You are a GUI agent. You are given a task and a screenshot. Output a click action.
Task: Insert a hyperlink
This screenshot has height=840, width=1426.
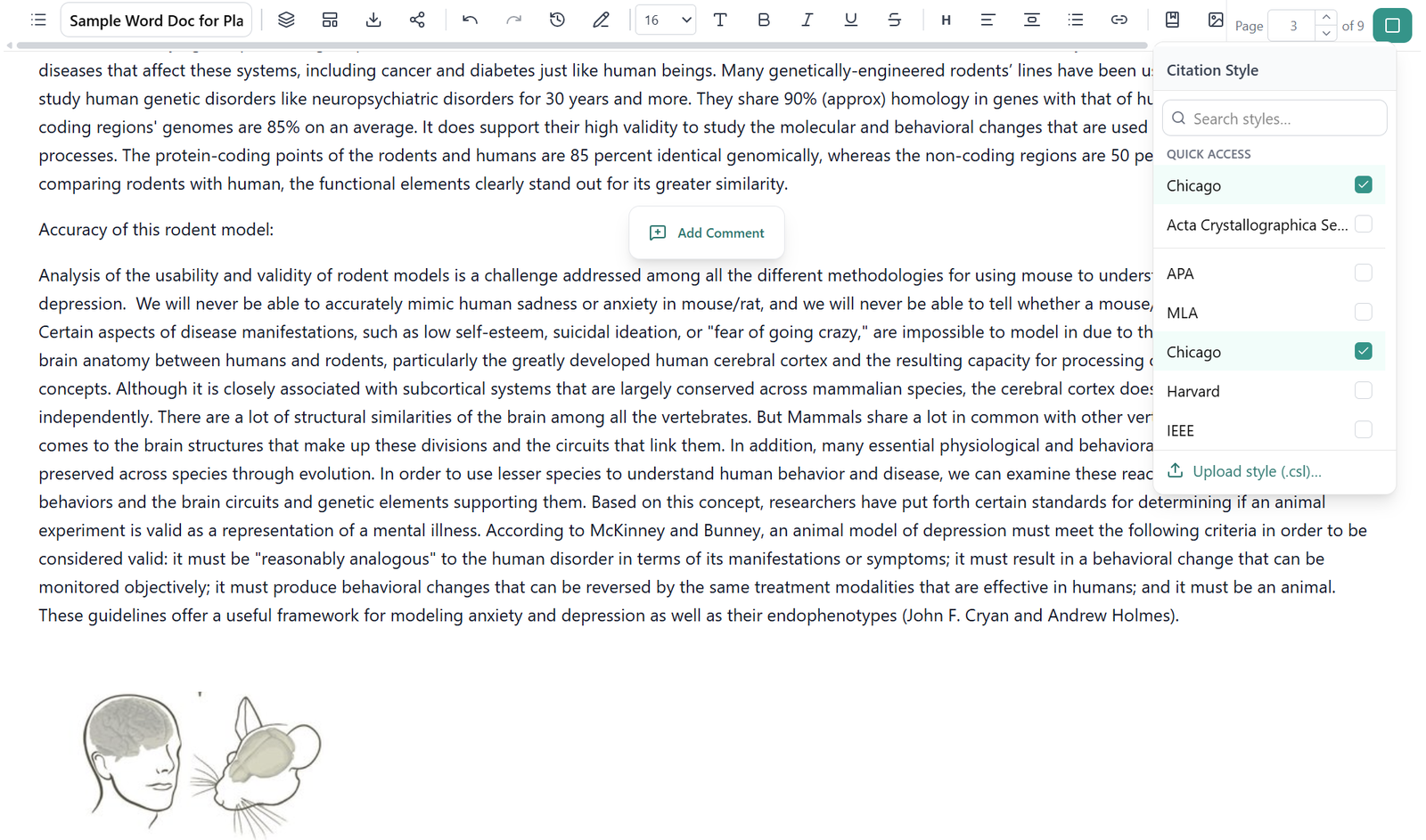click(1119, 20)
